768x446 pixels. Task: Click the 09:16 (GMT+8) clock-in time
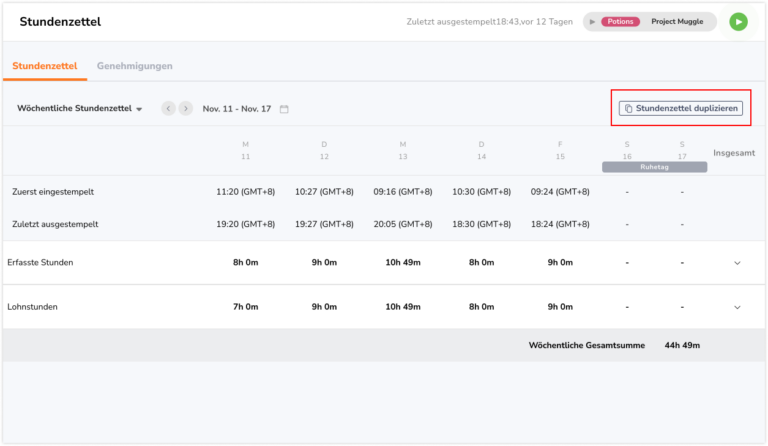(x=403, y=192)
